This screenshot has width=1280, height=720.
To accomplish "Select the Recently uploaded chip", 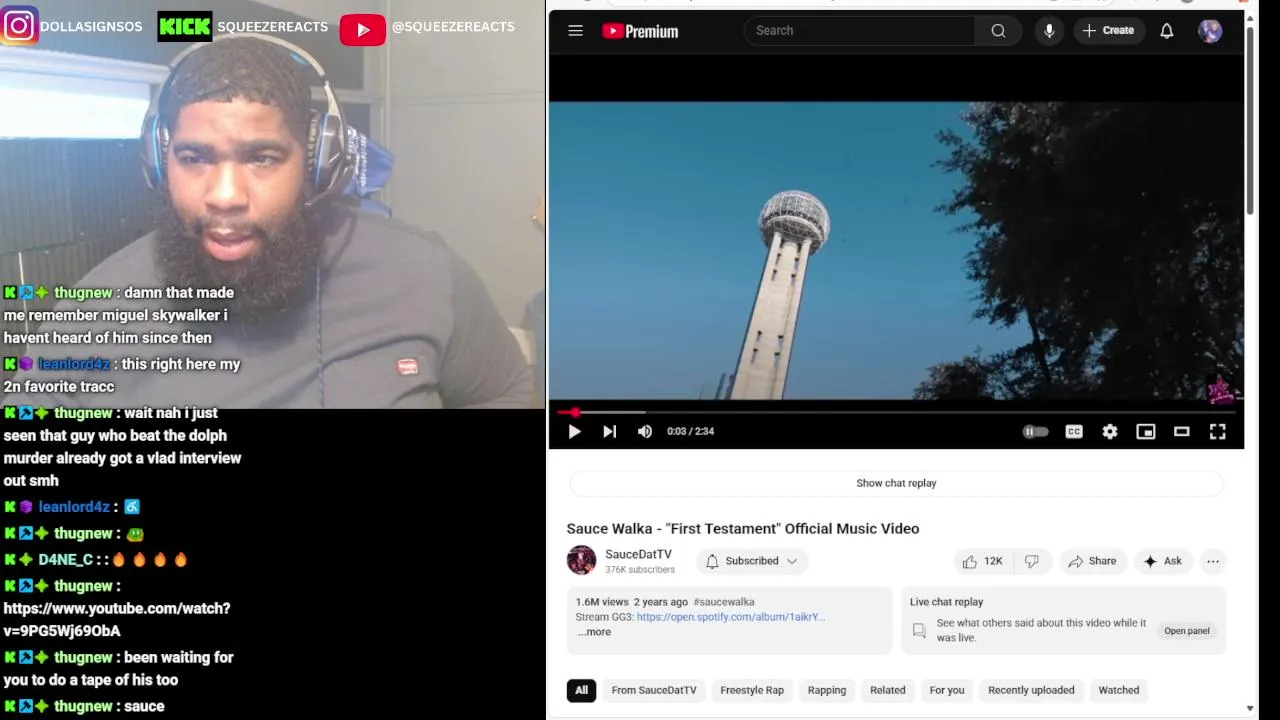I will click(1031, 690).
